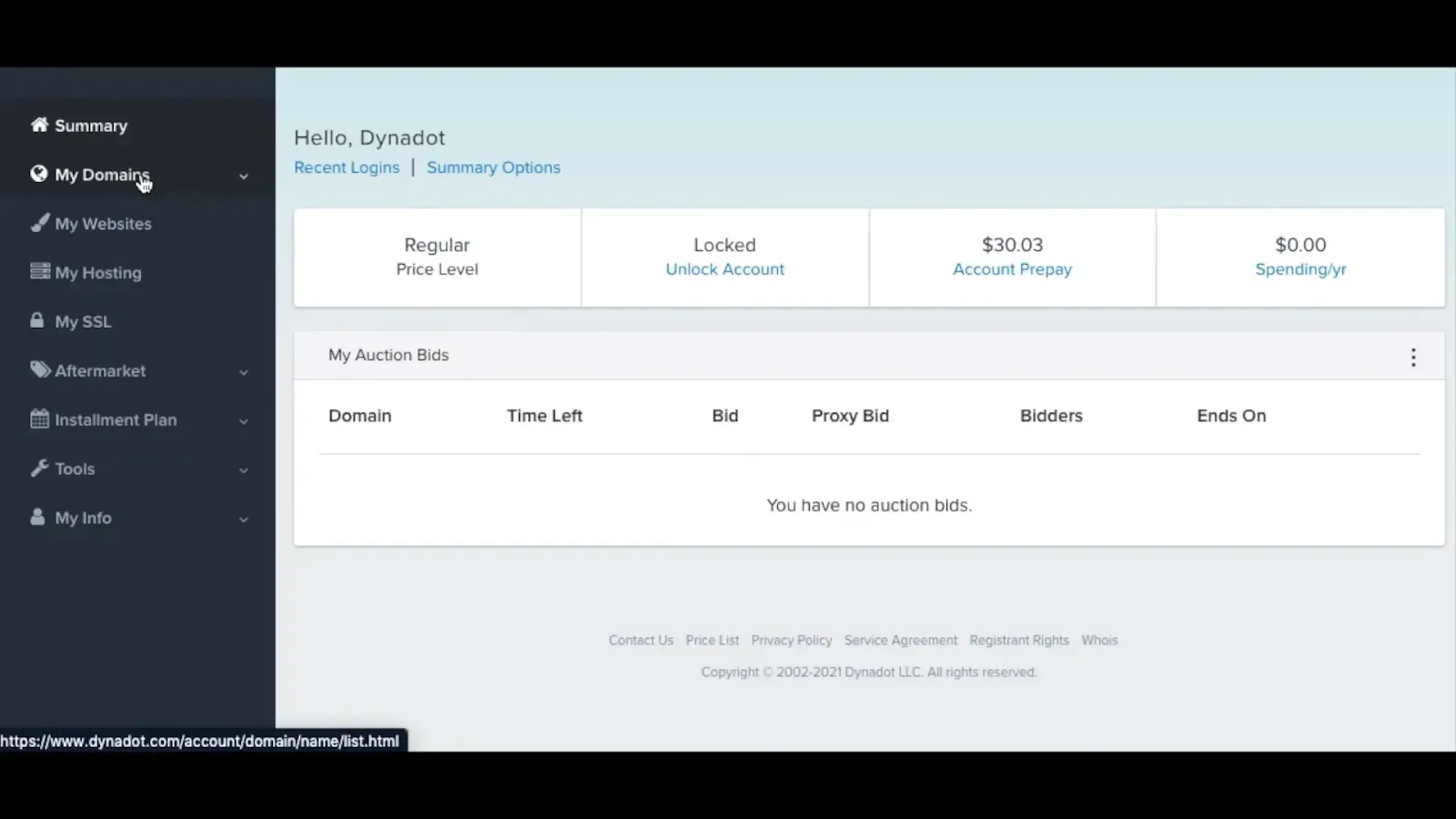Click the My Info person icon
The width and height of the screenshot is (1456, 819).
tap(37, 517)
